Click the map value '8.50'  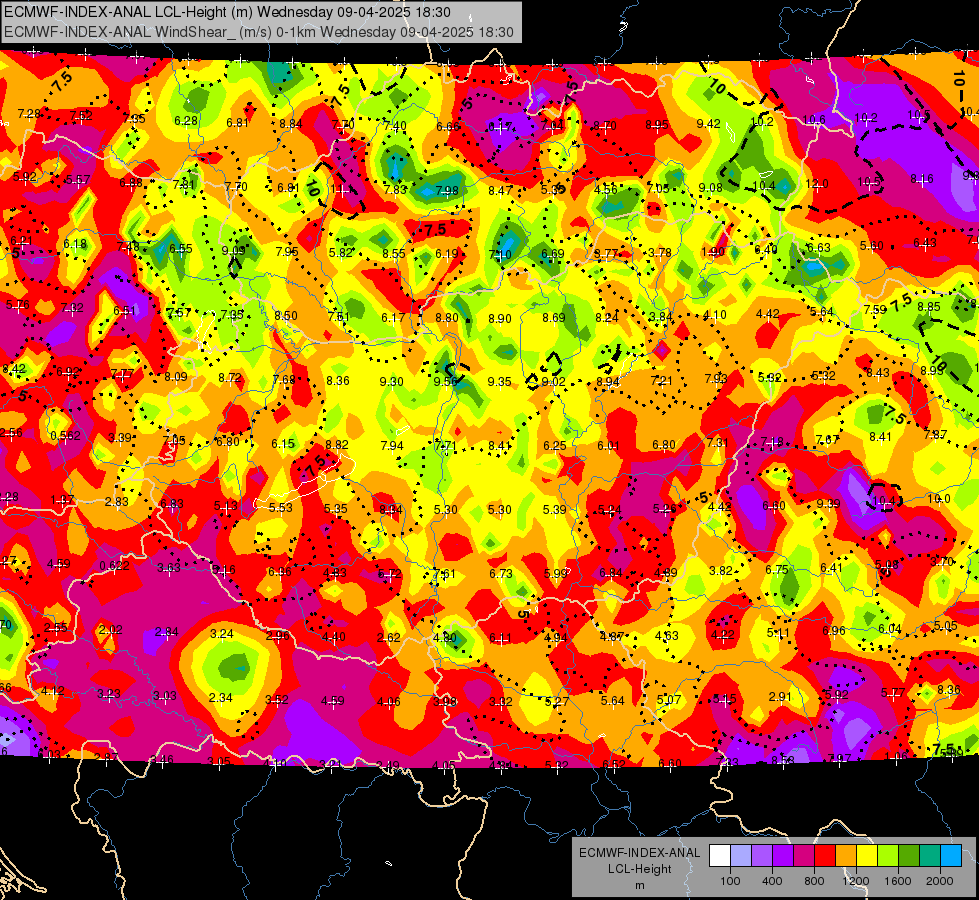coord(286,315)
